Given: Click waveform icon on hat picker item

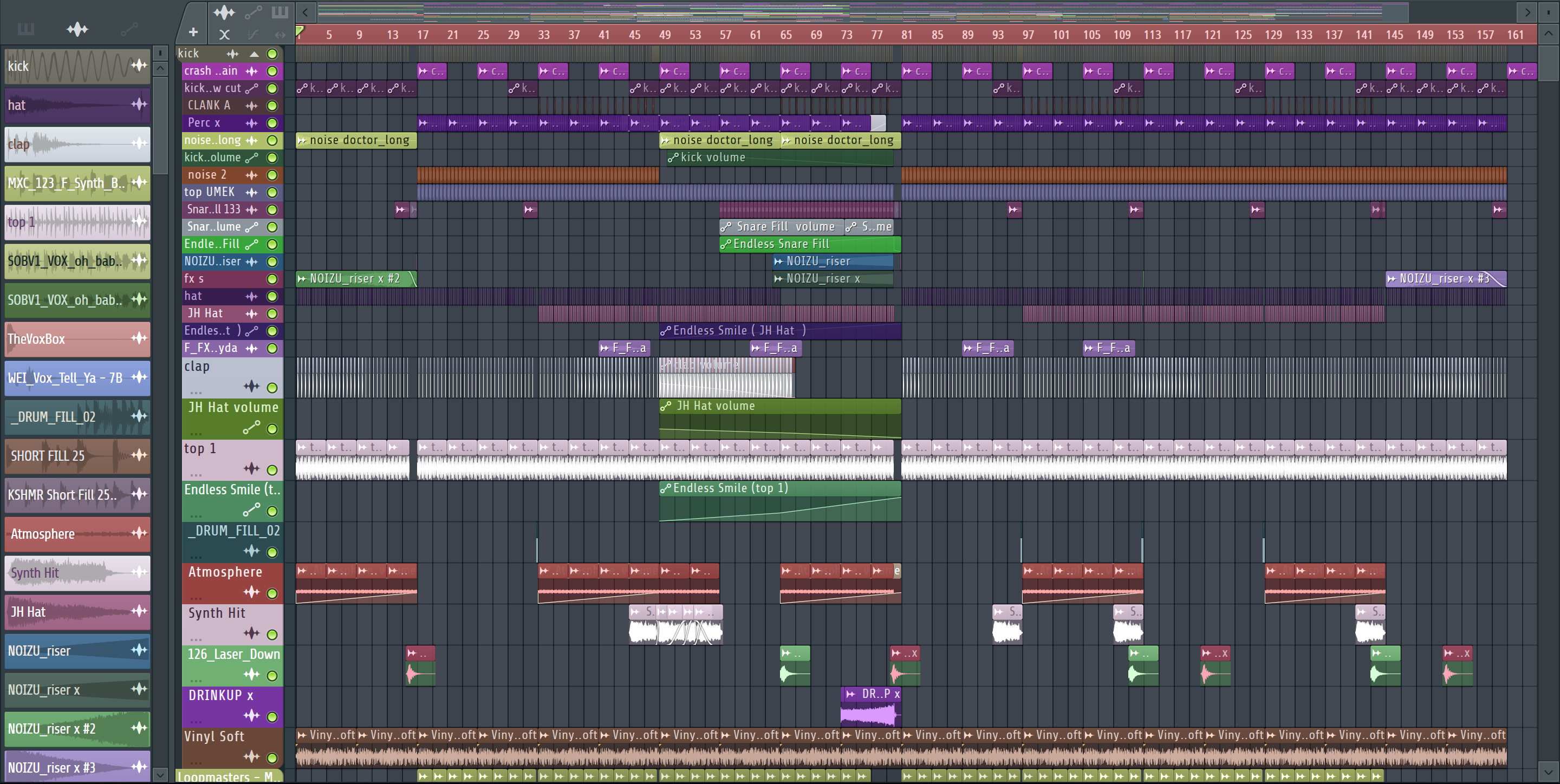Looking at the screenshot, I should 139,104.
